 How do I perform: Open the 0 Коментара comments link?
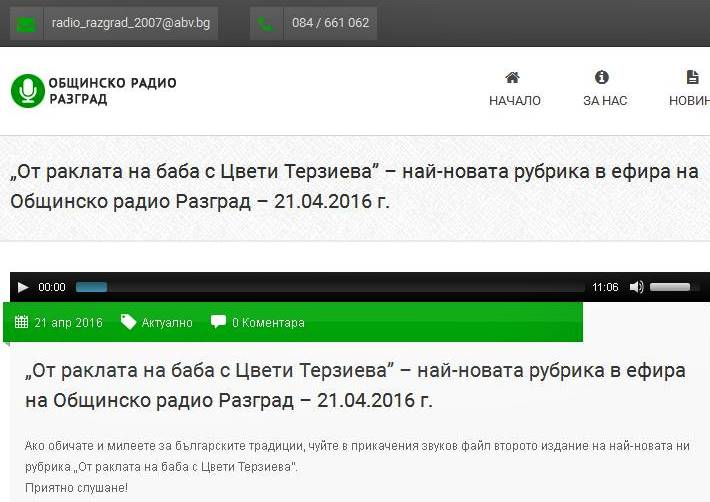tap(268, 323)
